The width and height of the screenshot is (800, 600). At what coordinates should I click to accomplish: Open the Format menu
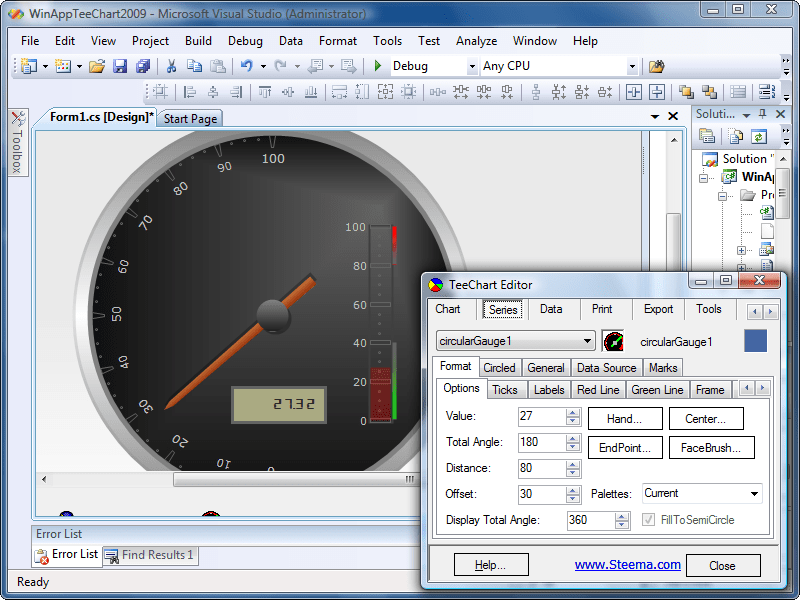337,41
